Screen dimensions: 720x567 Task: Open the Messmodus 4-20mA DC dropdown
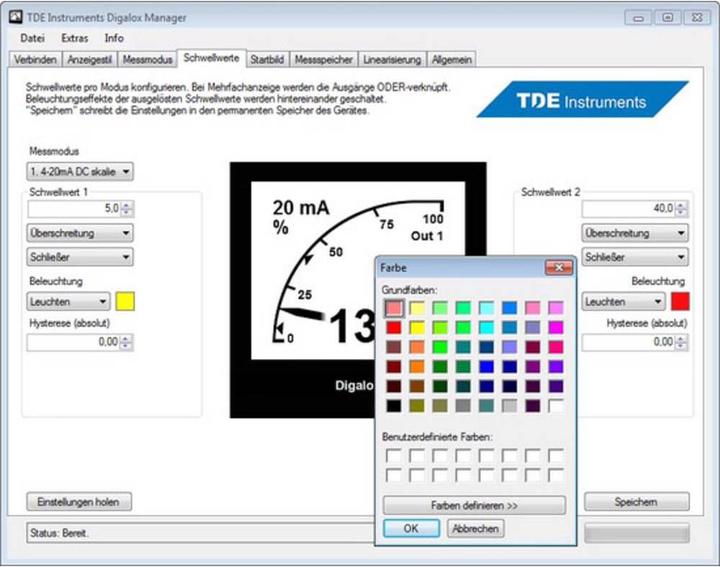pyautogui.click(x=80, y=172)
